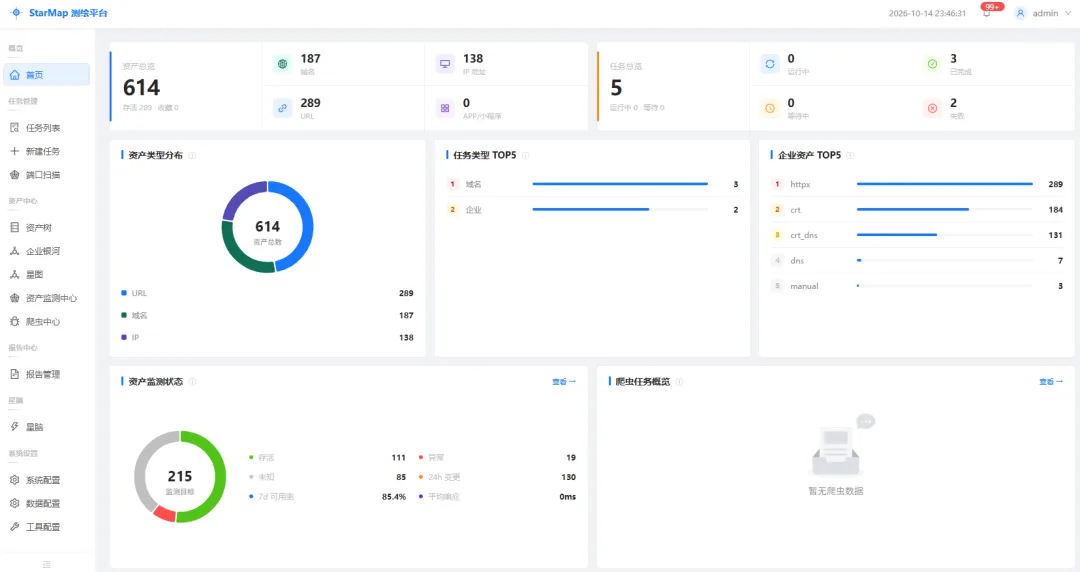Click the 报告管理 document icon
The width and height of the screenshot is (1080, 572).
[14, 374]
